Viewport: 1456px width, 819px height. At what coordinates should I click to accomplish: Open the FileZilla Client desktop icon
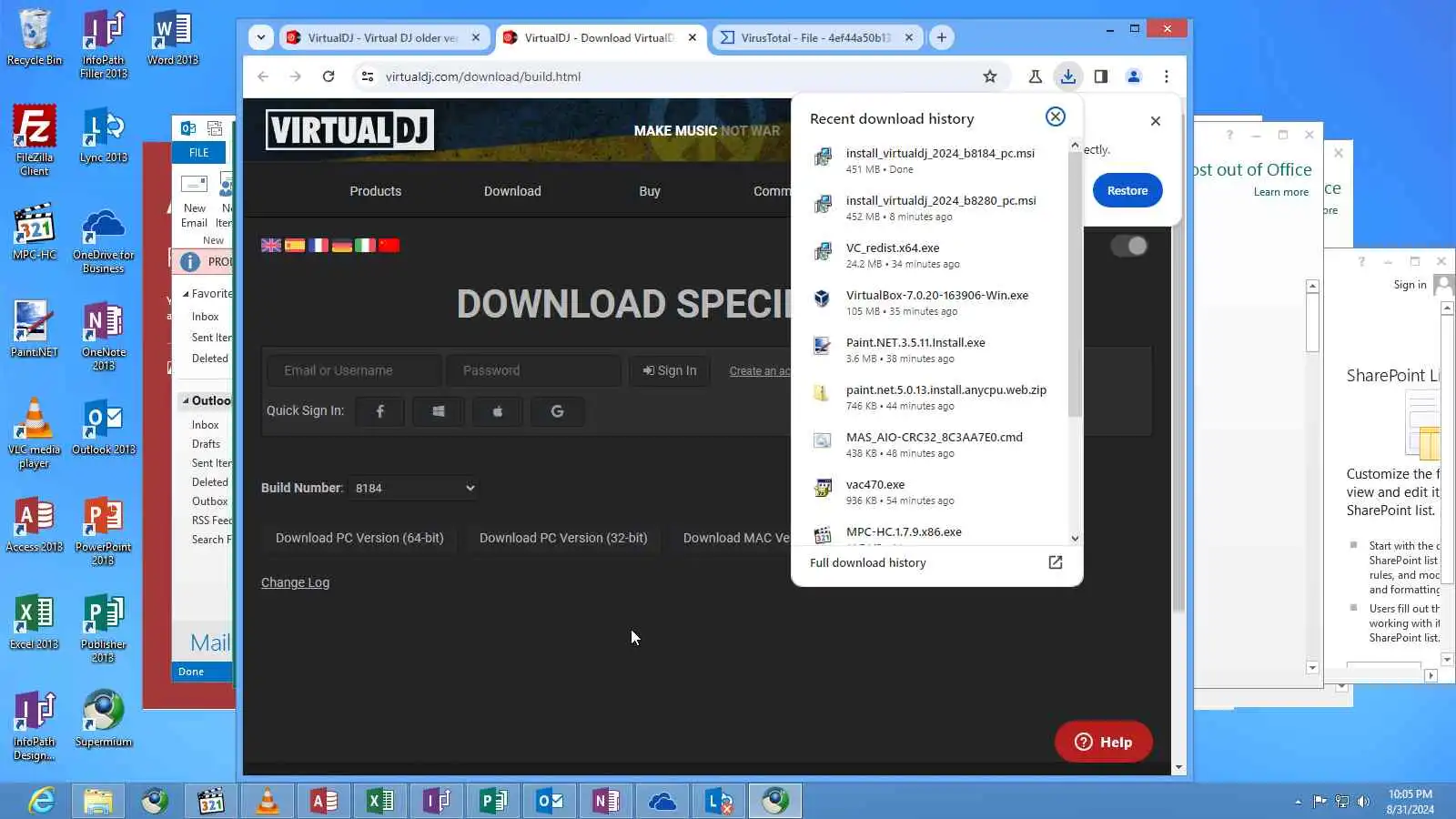click(x=35, y=139)
